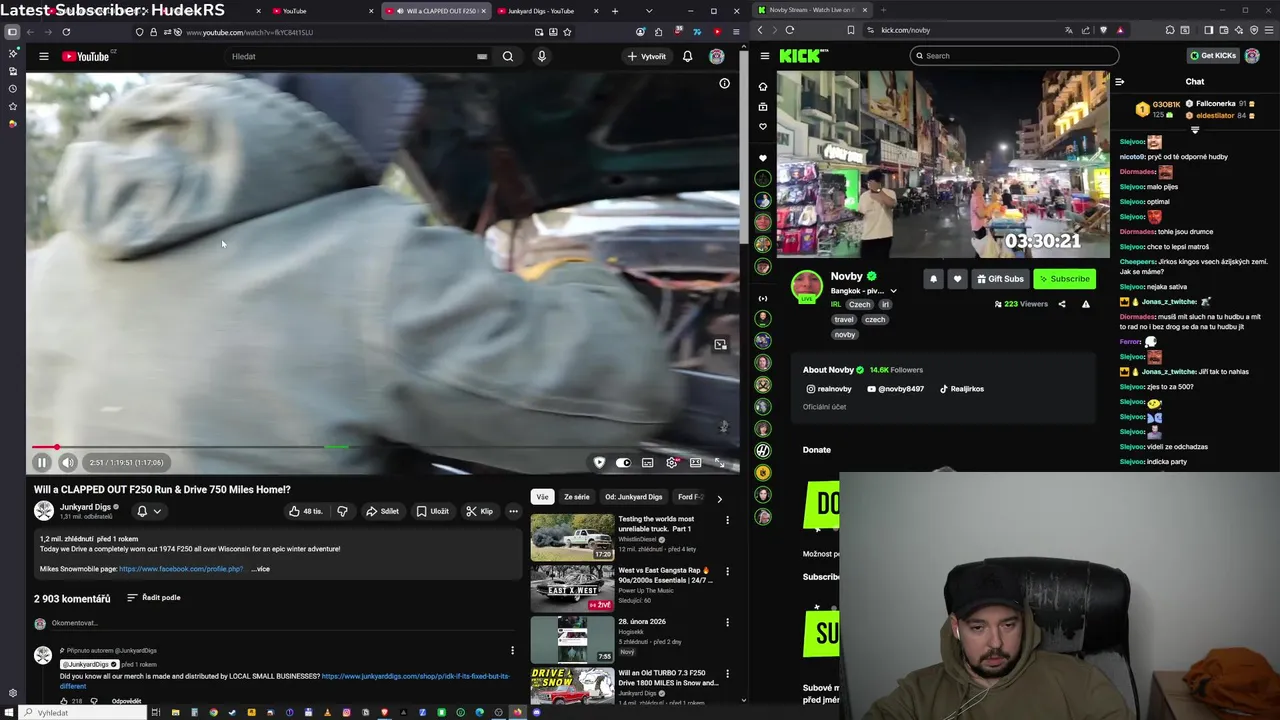Expand chat leaderboard chevron
Screen dimensions: 1280x720
[x=1195, y=130]
